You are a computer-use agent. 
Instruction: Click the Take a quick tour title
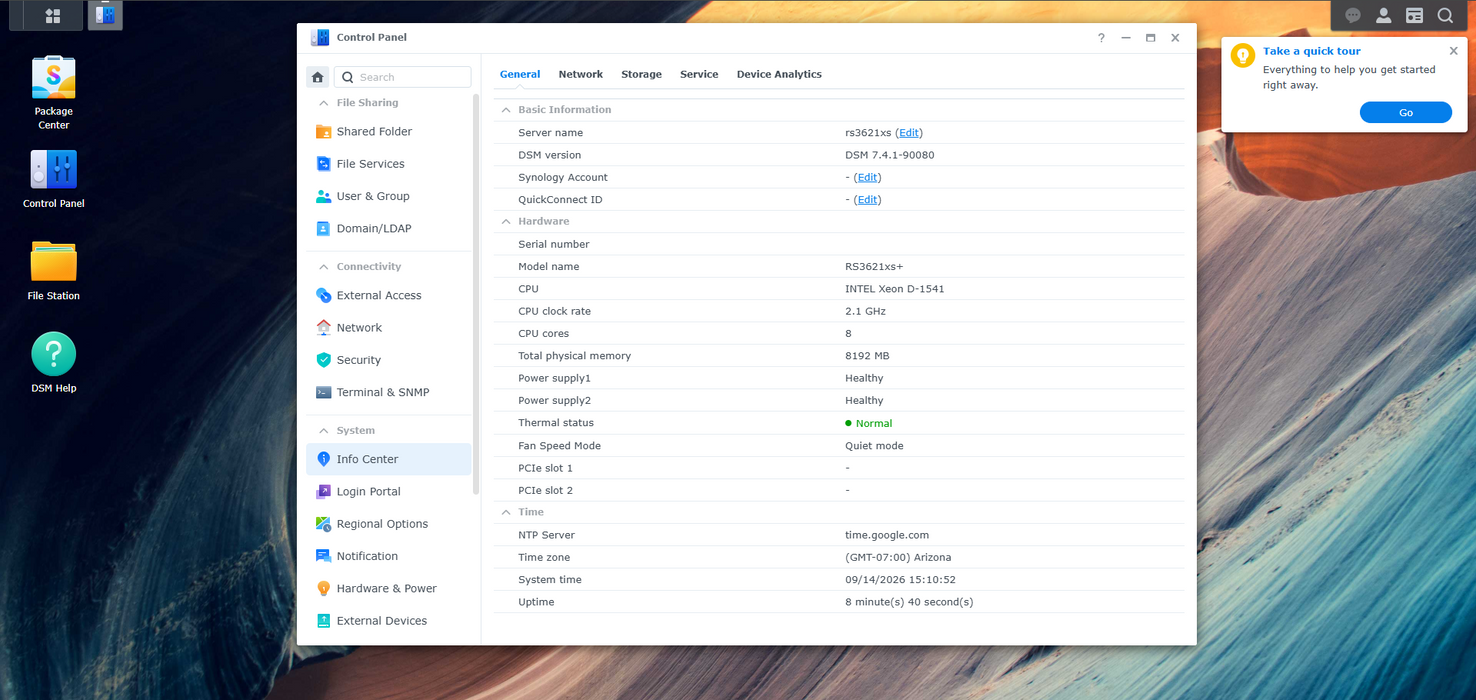1311,51
